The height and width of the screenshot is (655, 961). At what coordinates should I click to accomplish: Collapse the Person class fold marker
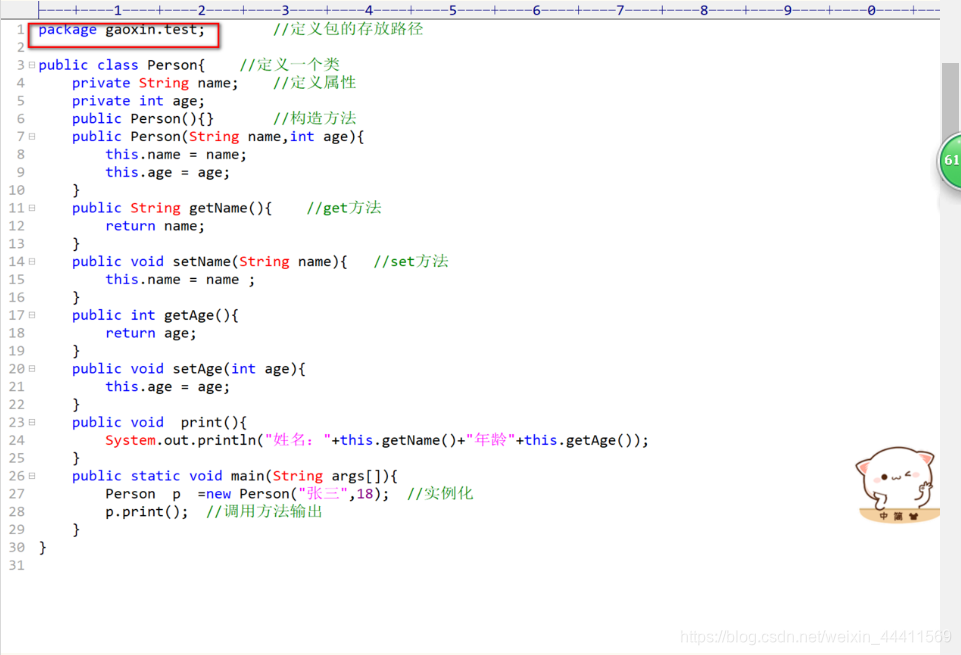[x=32, y=65]
